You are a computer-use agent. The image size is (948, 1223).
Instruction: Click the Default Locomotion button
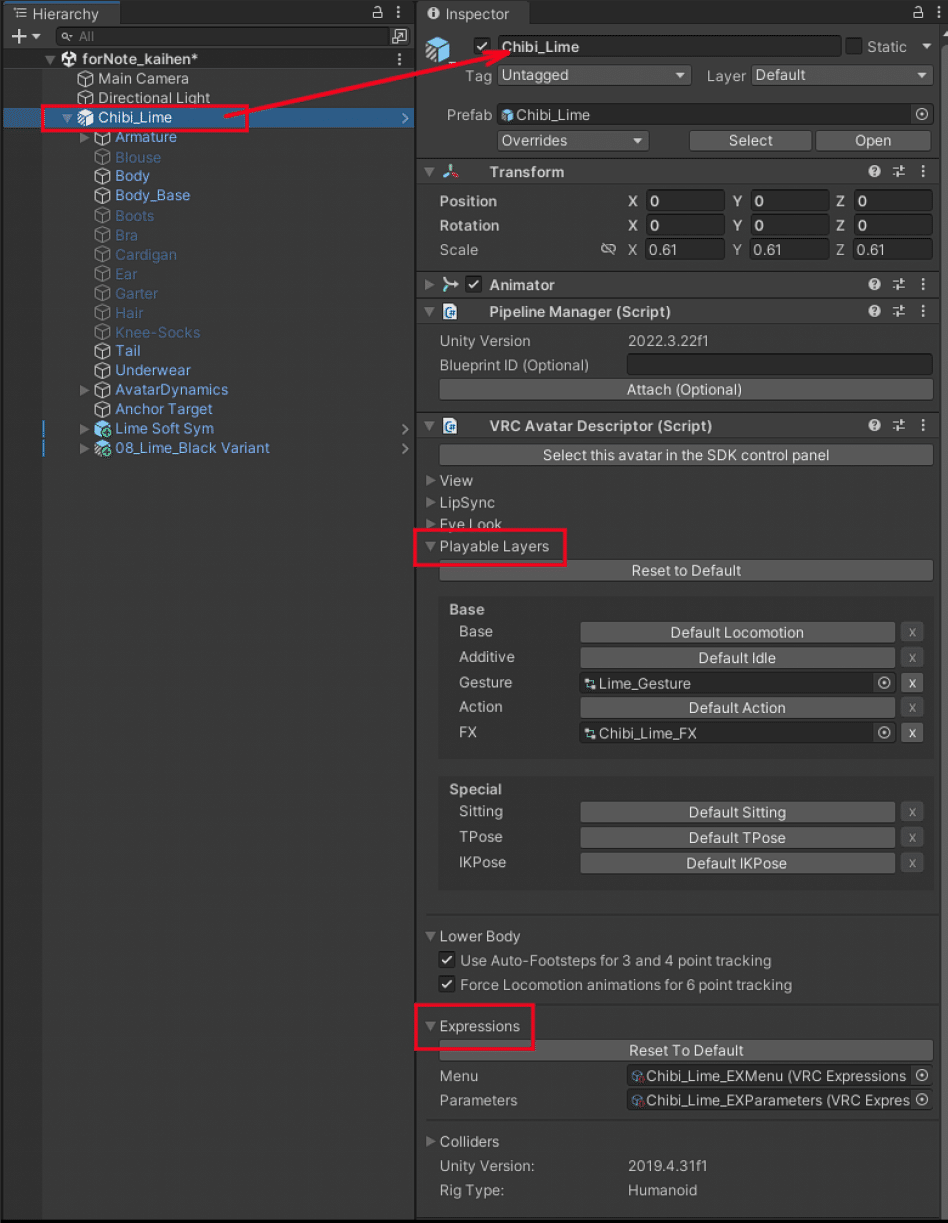pyautogui.click(x=737, y=633)
